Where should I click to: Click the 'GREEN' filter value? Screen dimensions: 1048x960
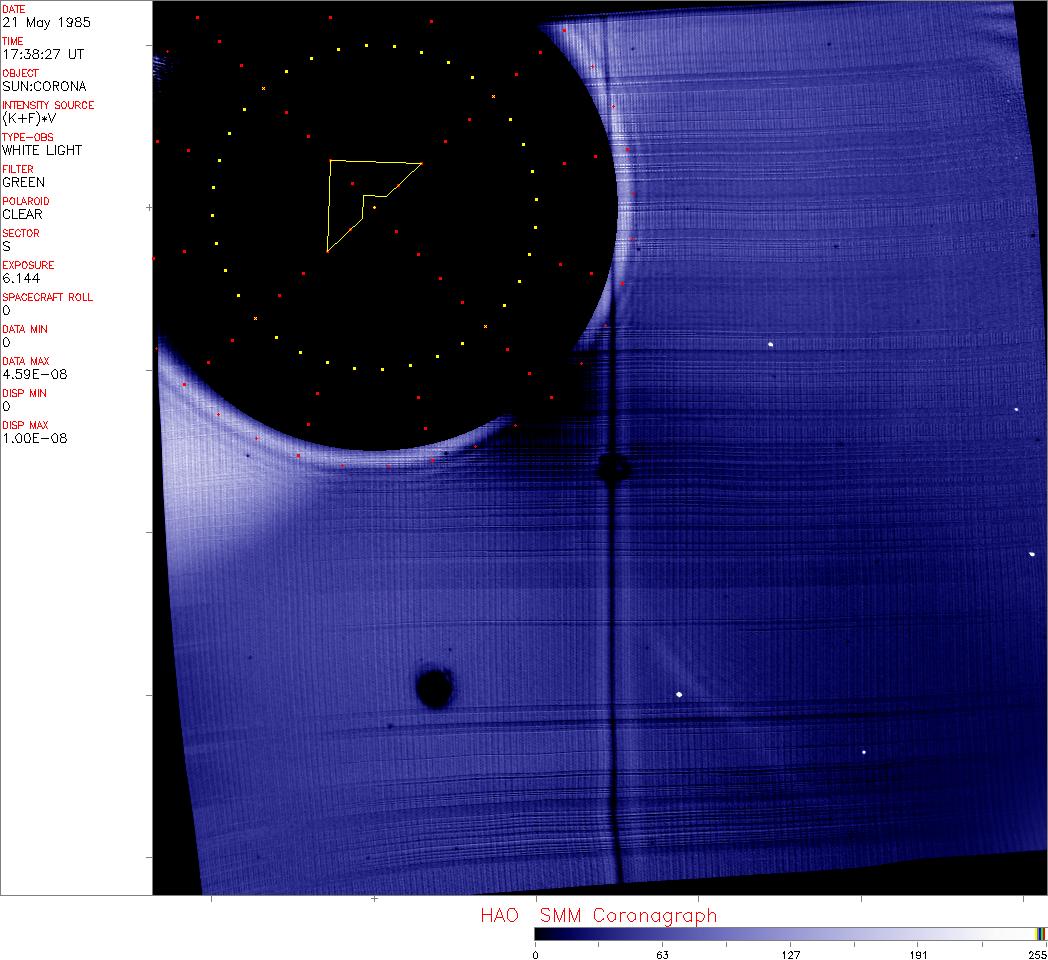pos(23,182)
